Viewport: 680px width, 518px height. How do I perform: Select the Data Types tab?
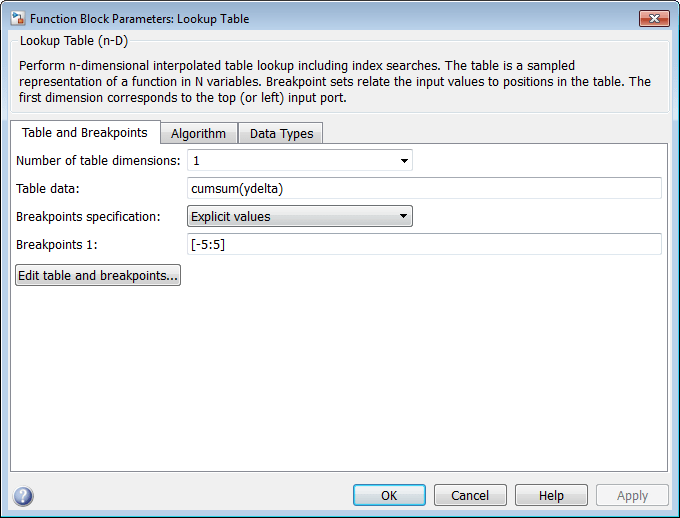281,134
